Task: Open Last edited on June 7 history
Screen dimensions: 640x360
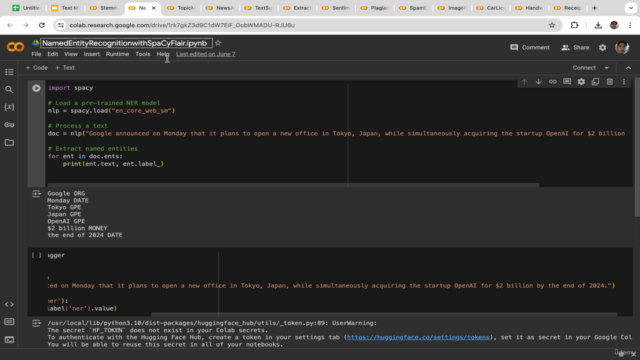Action: [206, 54]
